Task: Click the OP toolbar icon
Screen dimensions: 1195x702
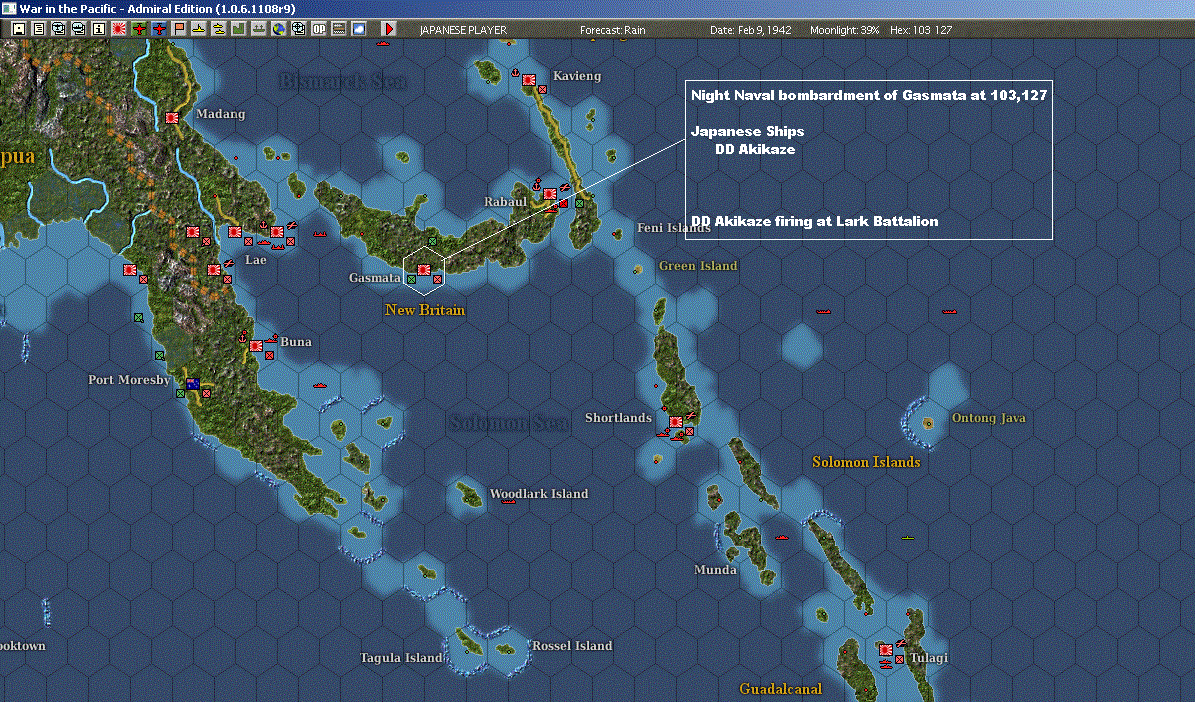Action: [319, 29]
